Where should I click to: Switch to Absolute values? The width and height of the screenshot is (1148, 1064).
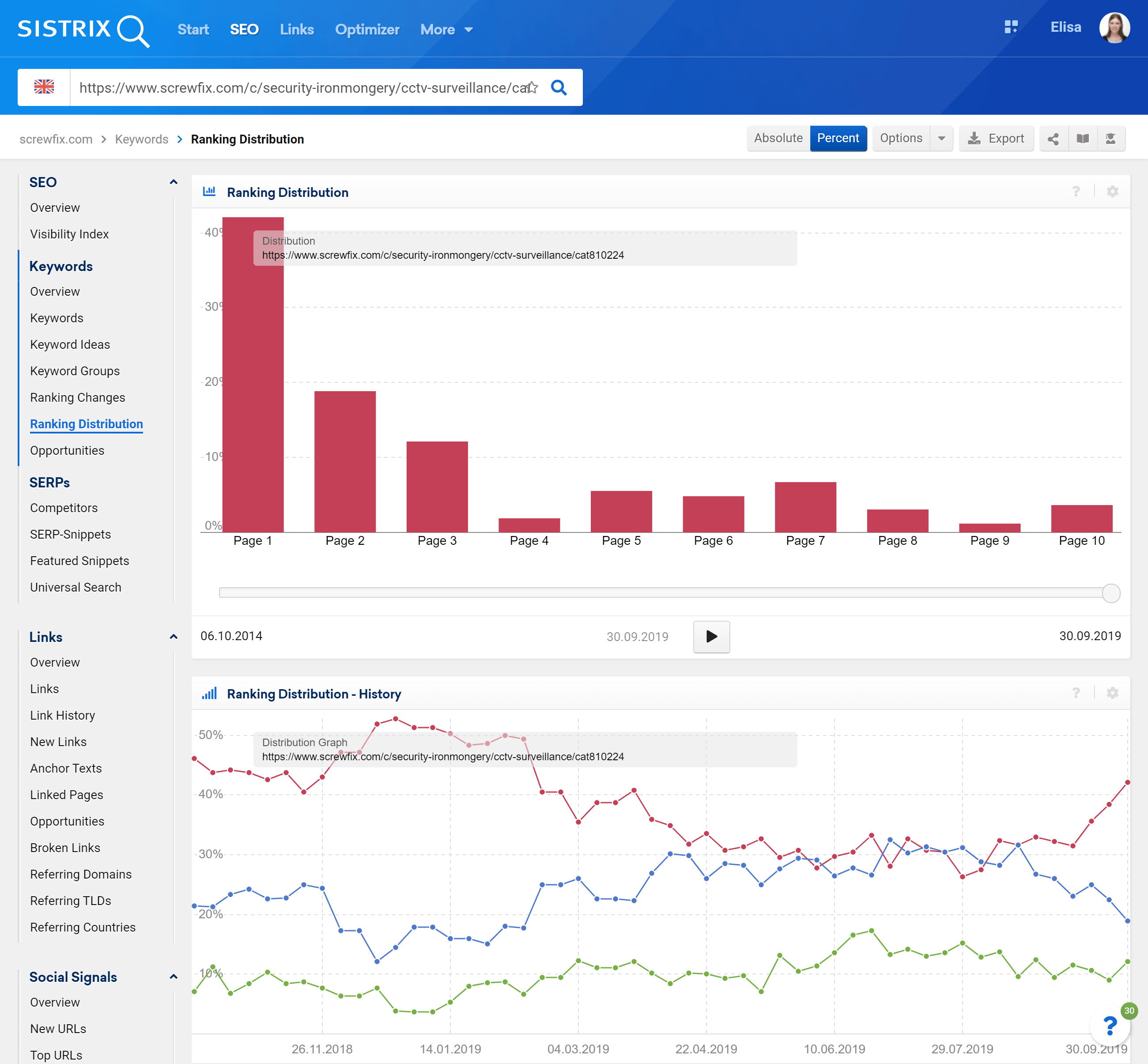(778, 138)
